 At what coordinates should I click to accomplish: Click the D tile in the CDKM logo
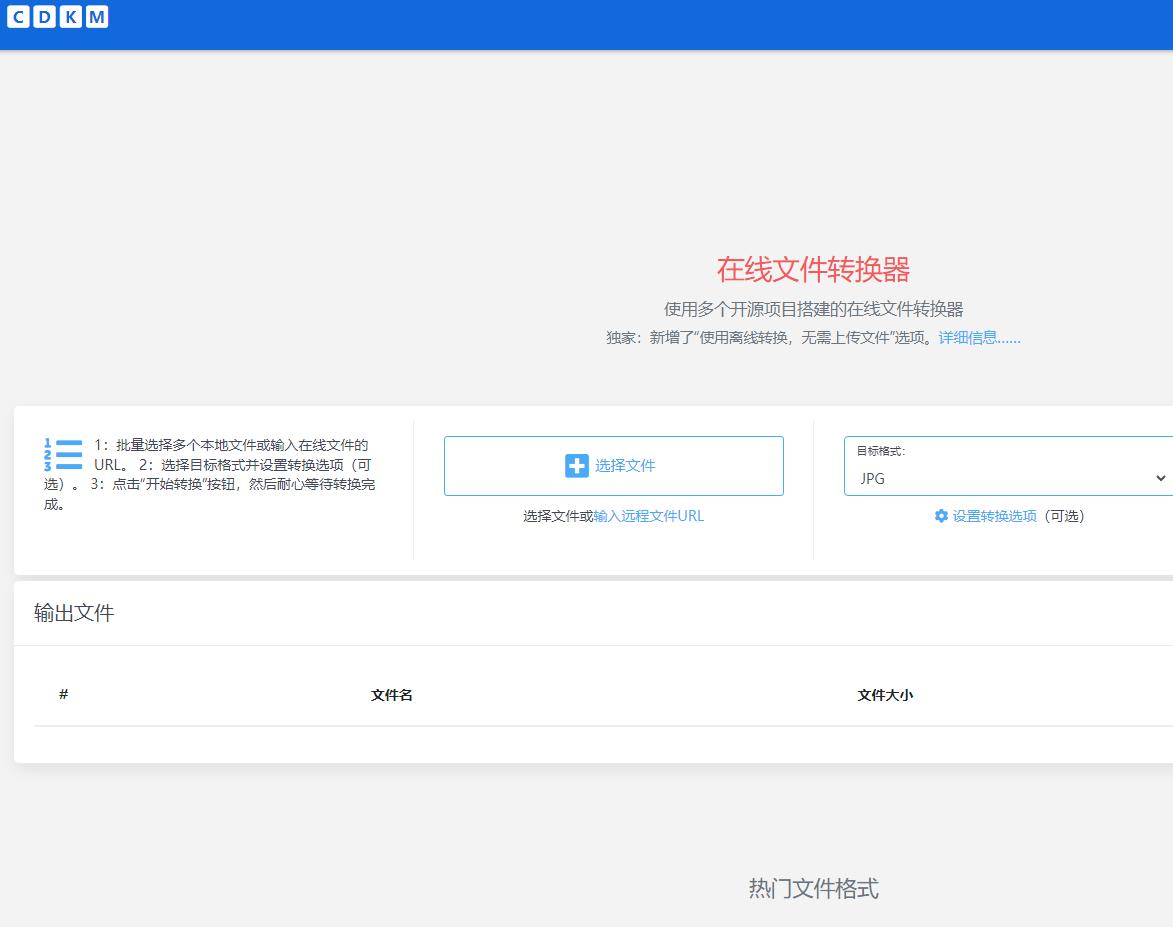coord(45,16)
